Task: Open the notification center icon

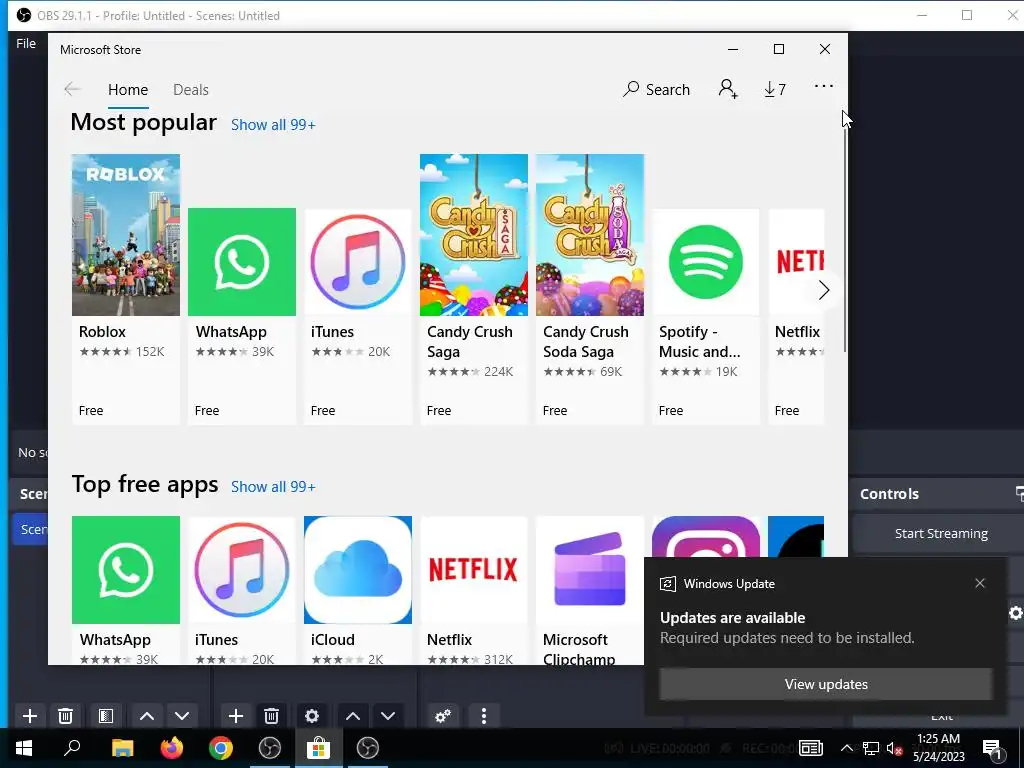Action: tap(993, 748)
